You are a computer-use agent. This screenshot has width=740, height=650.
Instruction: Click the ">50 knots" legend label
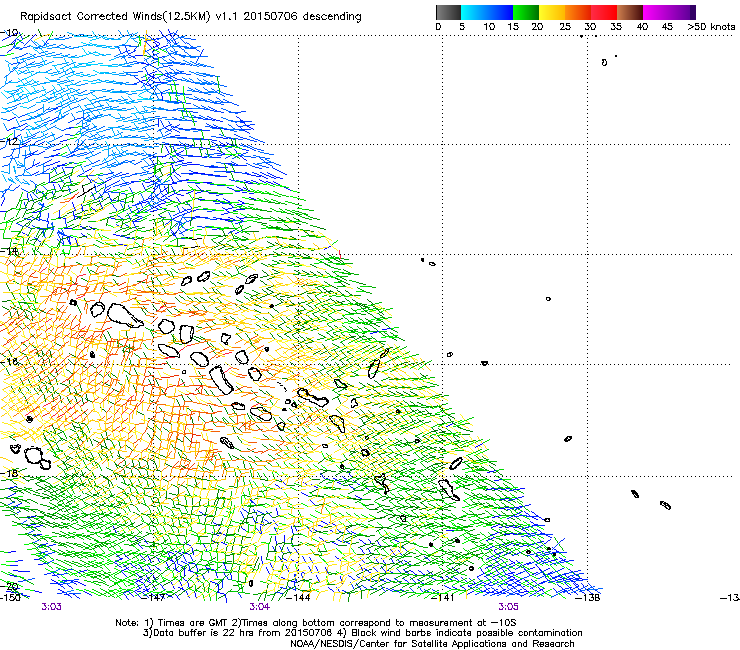(x=711, y=27)
